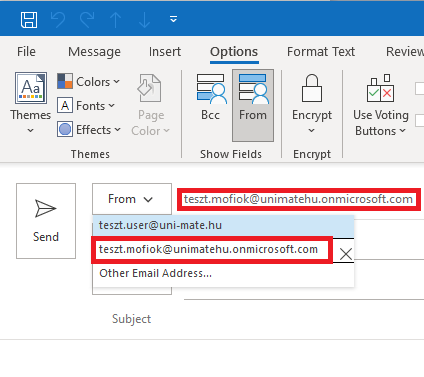Open Use Voting Buttons menu

381,105
